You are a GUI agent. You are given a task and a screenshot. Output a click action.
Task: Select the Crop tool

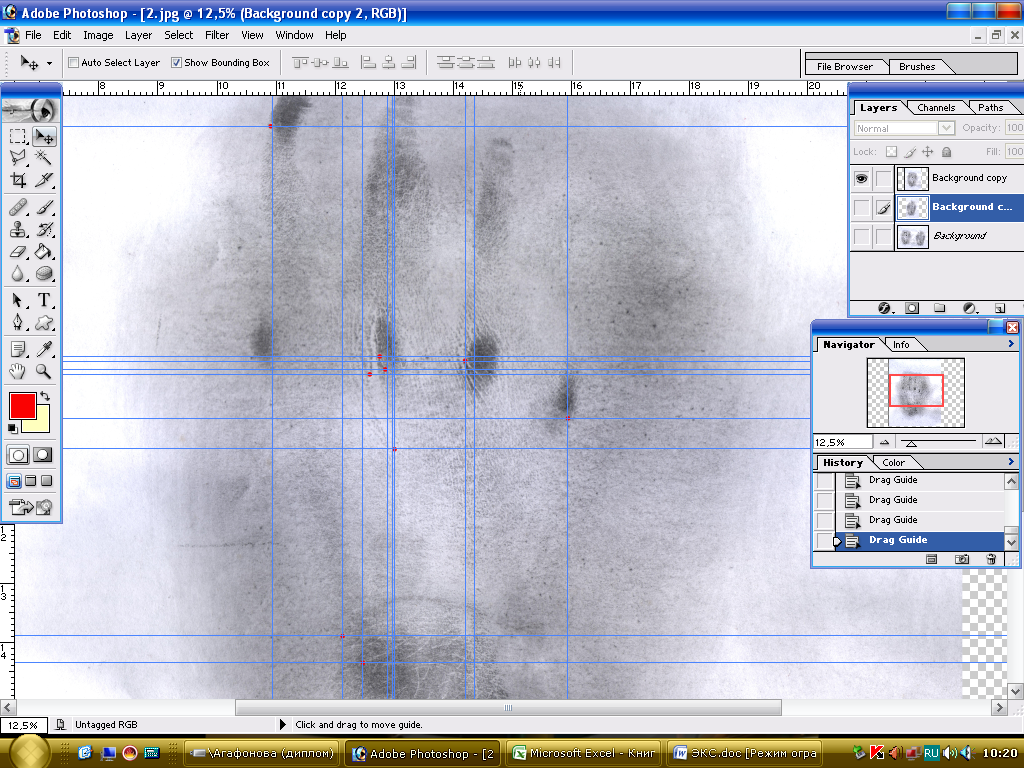click(18, 181)
